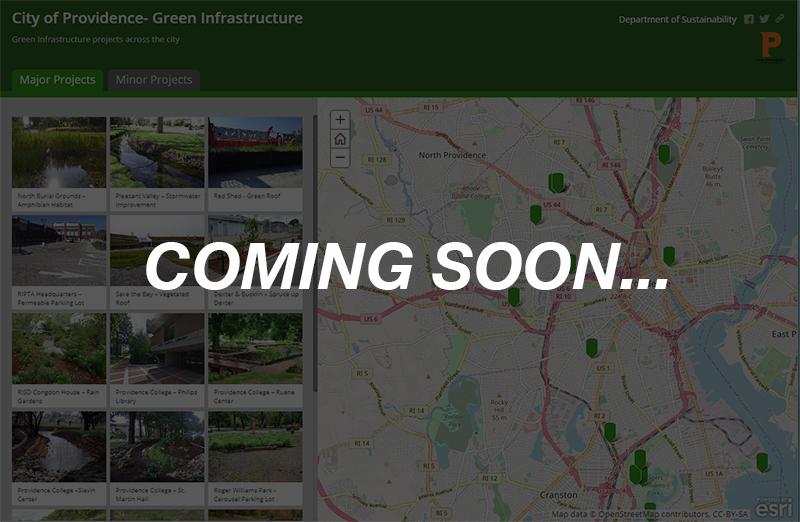Open the City of Providence P logo
Screen dimensions: 800x522
[x=771, y=47]
